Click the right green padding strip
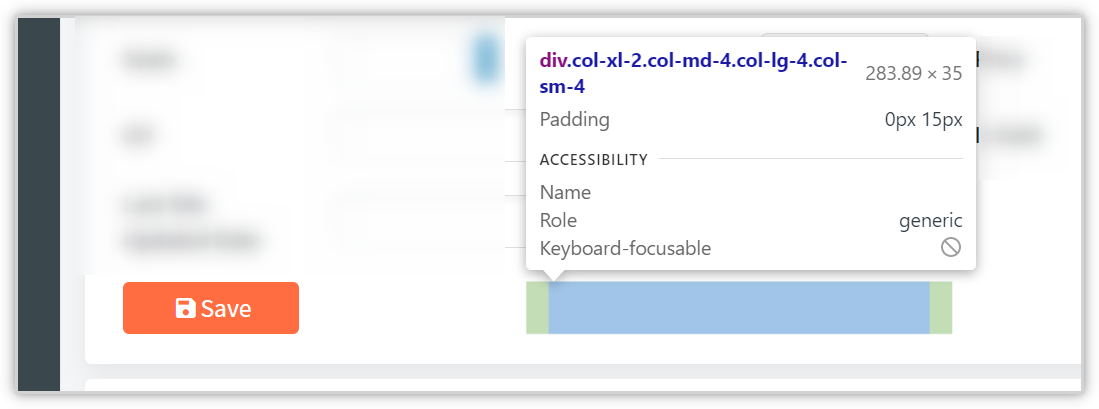This screenshot has width=1099, height=409. pyautogui.click(x=941, y=308)
